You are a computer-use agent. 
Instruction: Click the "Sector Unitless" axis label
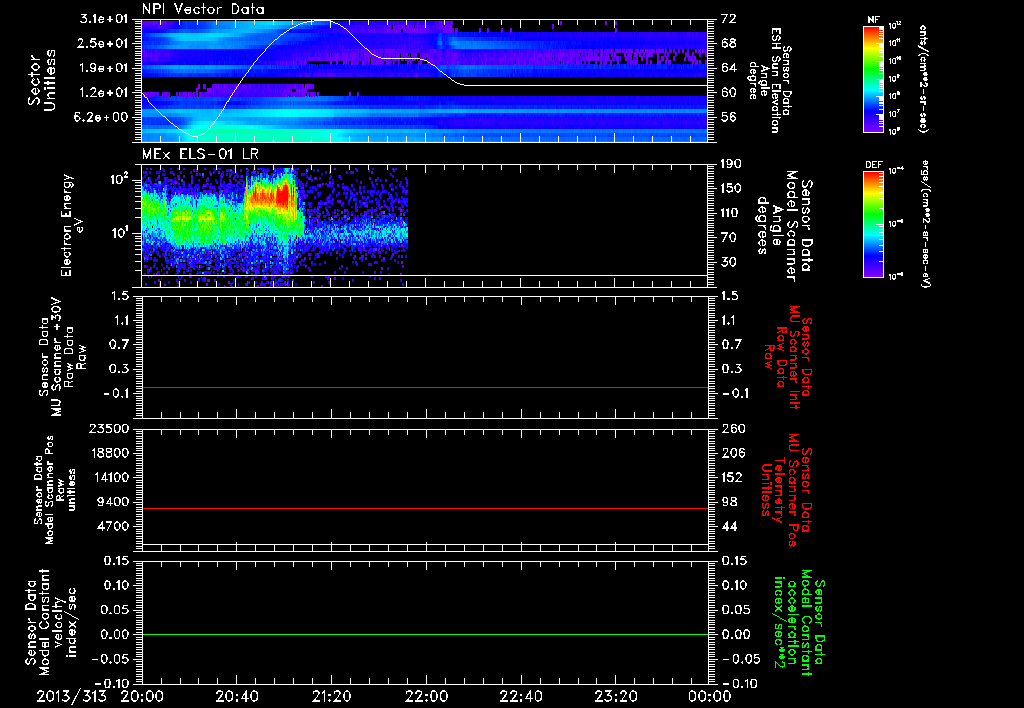pyautogui.click(x=42, y=80)
